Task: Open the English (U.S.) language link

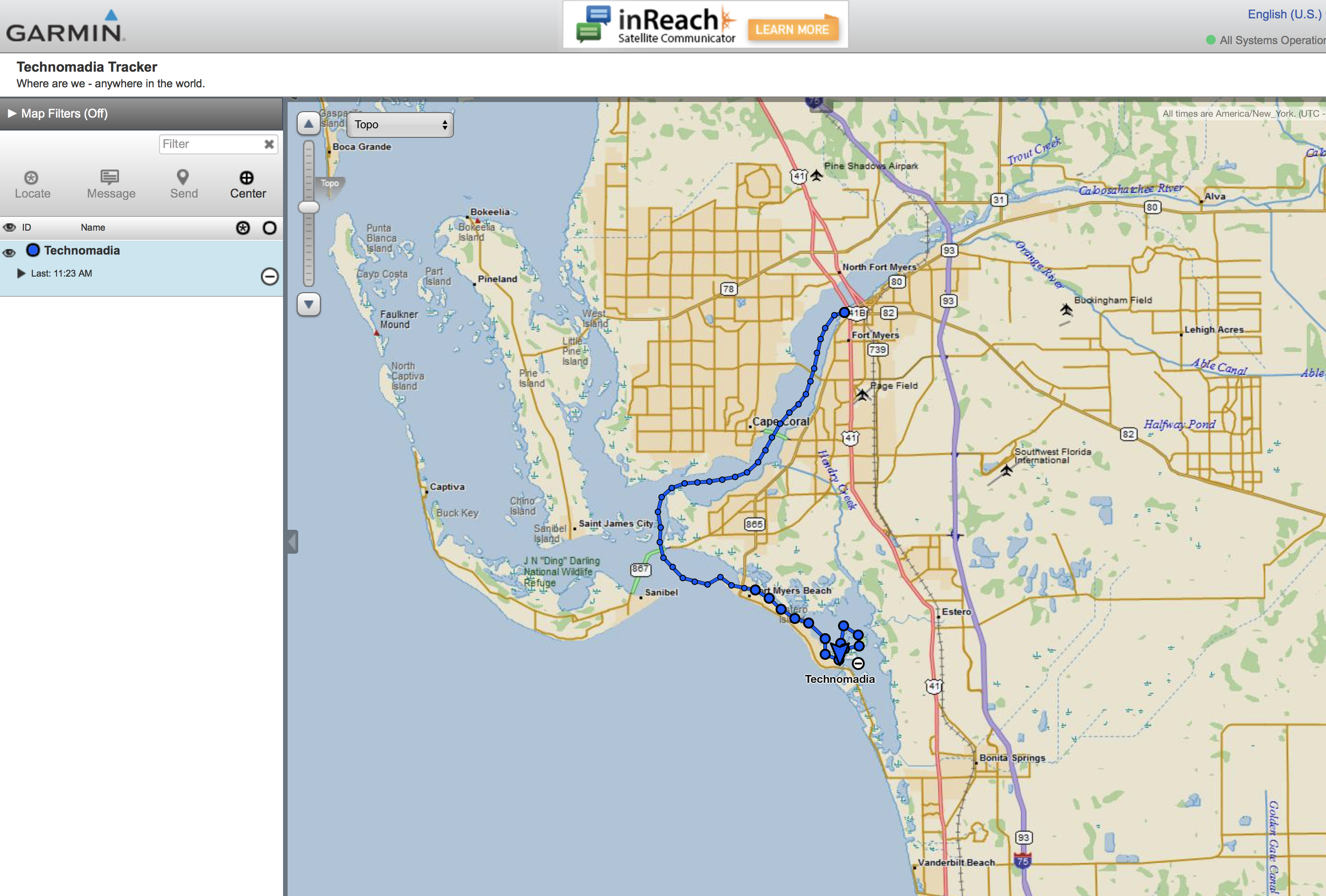Action: (x=1284, y=14)
